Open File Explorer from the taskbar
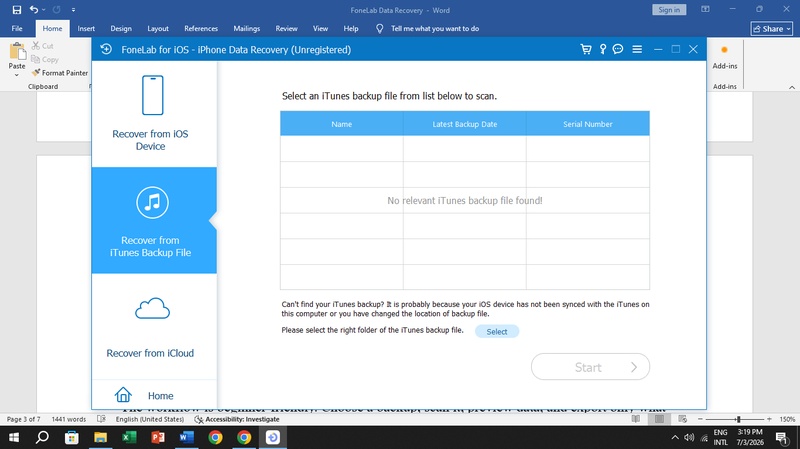The height and width of the screenshot is (449, 800). pos(101,437)
